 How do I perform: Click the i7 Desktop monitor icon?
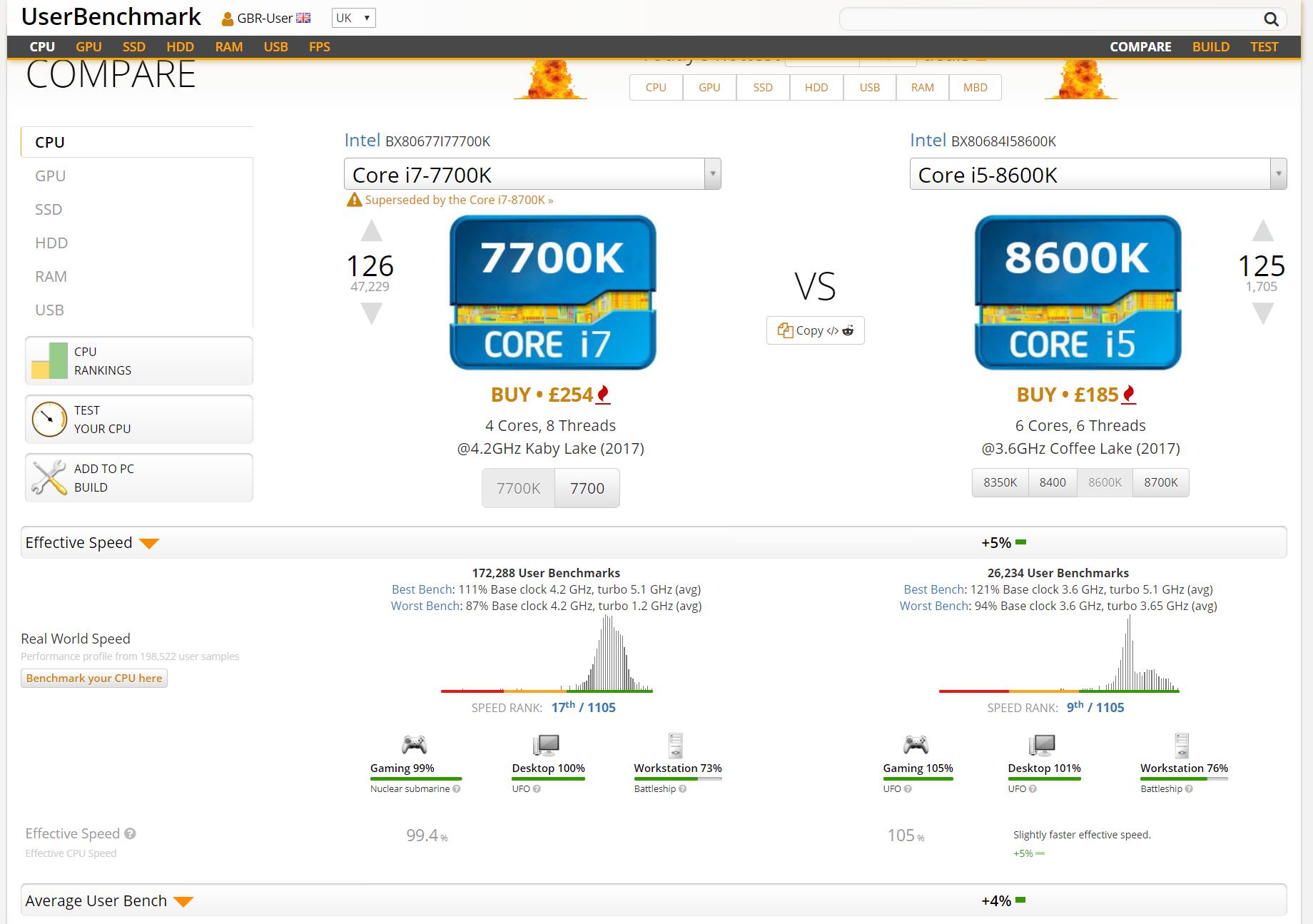pyautogui.click(x=546, y=745)
